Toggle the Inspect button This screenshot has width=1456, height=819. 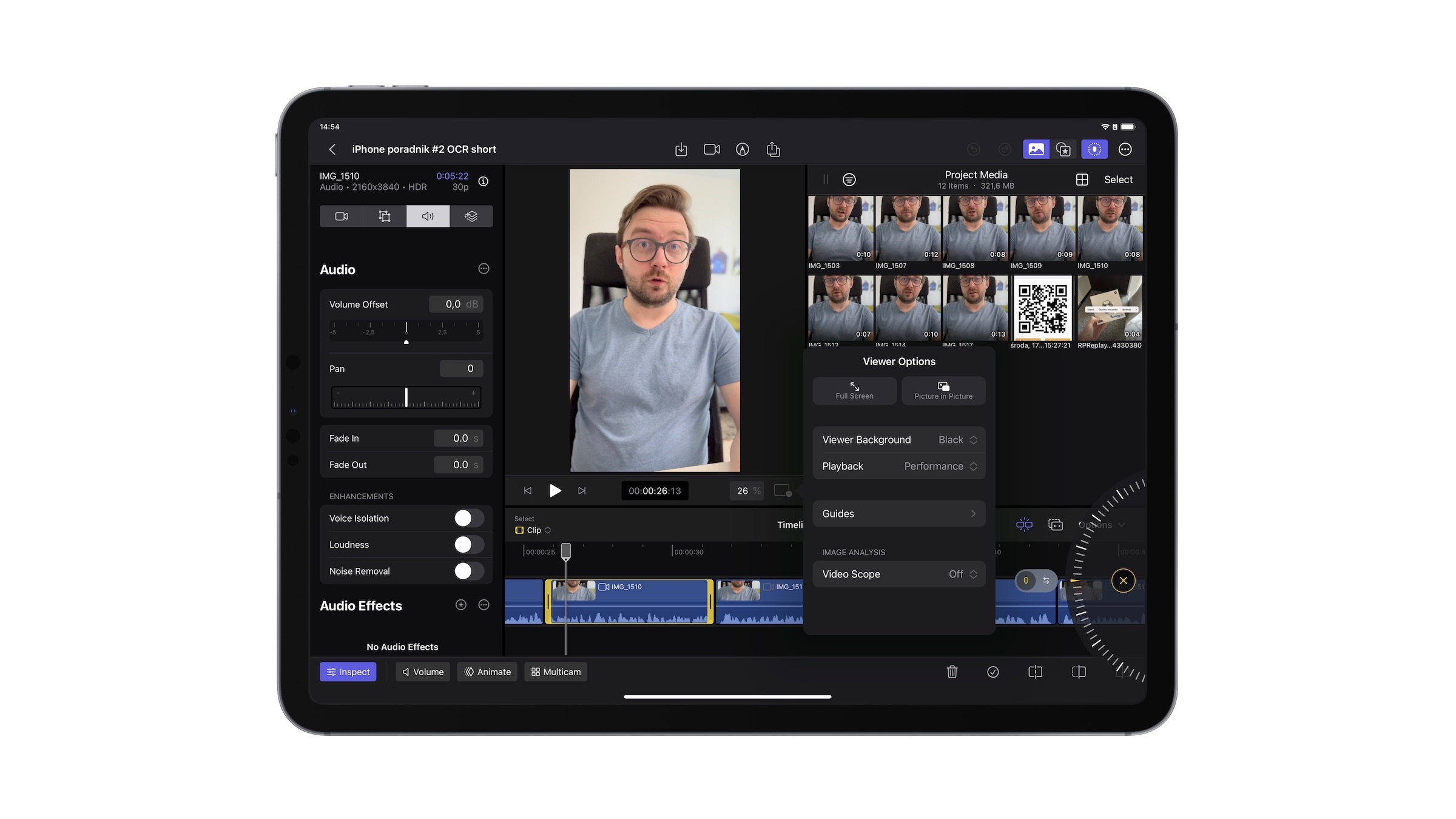(348, 672)
